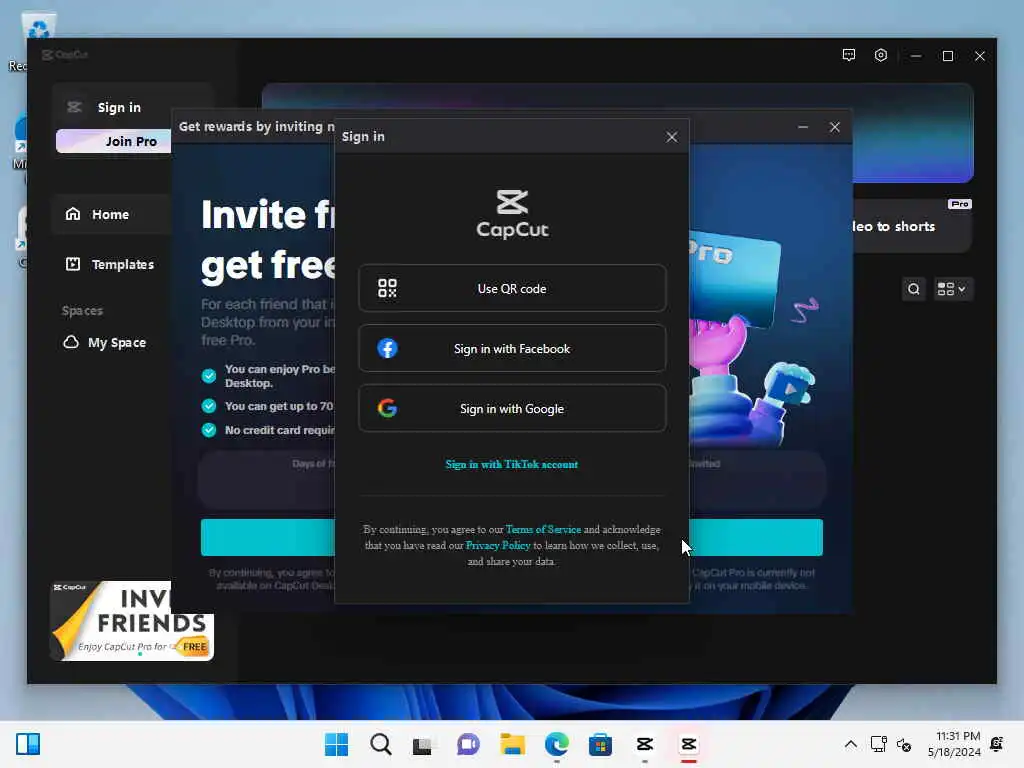The width and height of the screenshot is (1024, 768).
Task: Click the CapCut logo in Sign in dialog
Action: coord(512,214)
